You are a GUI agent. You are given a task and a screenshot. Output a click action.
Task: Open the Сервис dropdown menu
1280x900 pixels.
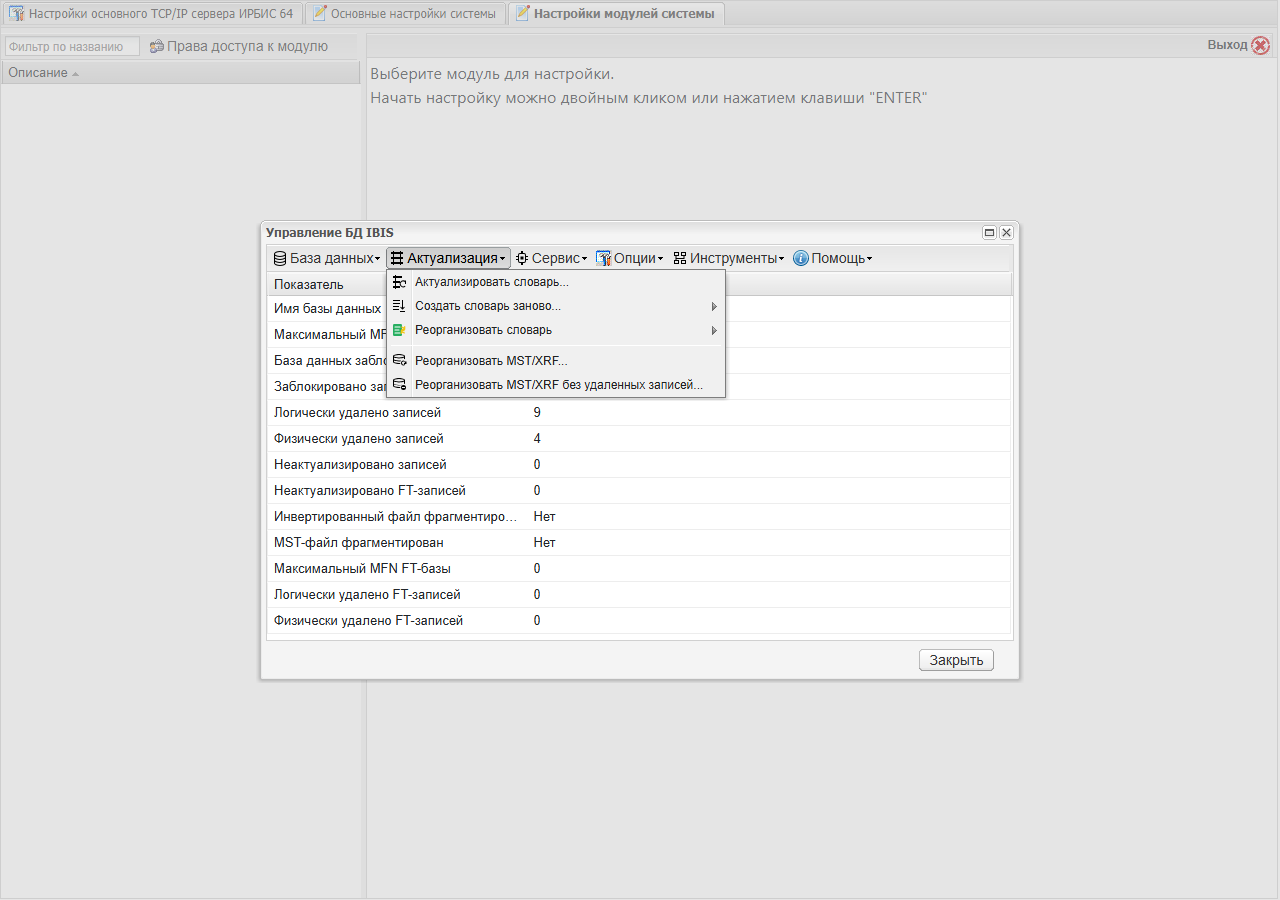551,258
